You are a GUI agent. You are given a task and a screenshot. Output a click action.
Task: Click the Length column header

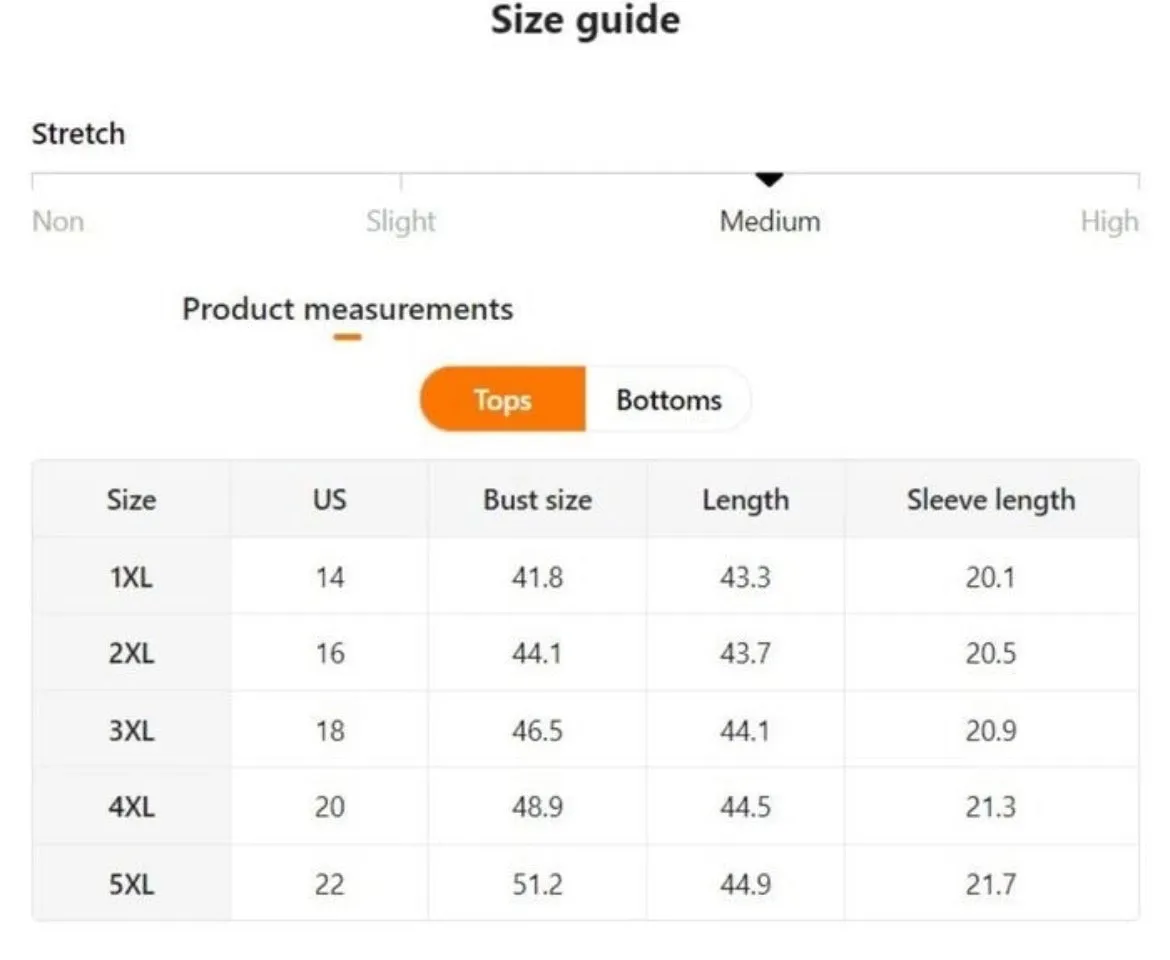click(745, 499)
